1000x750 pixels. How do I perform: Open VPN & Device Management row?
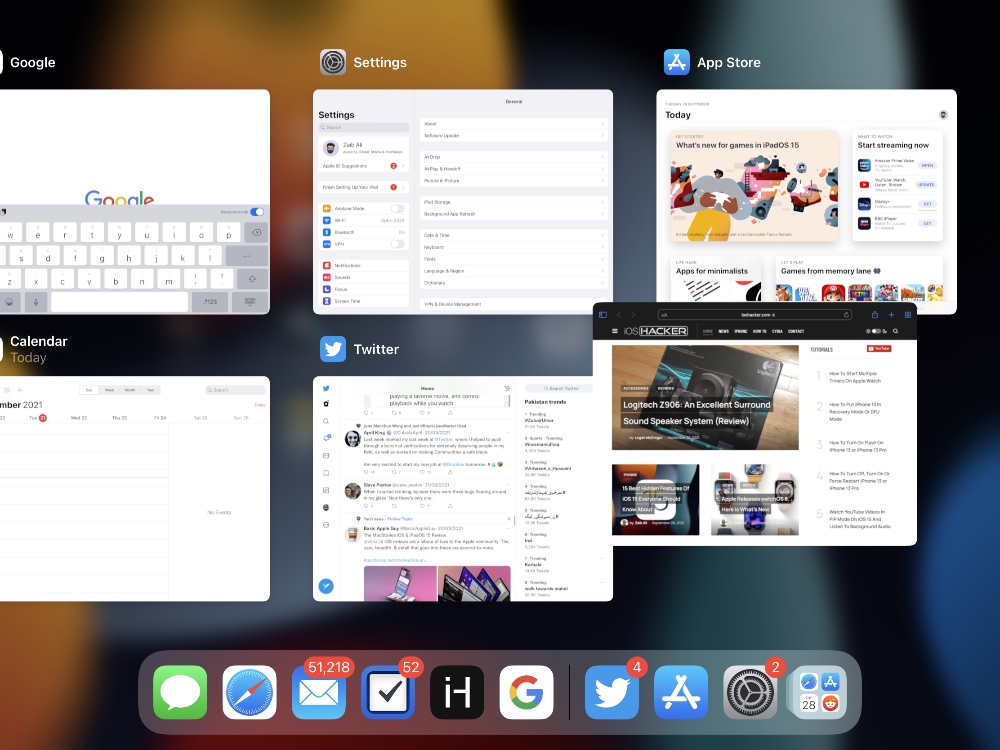513,304
